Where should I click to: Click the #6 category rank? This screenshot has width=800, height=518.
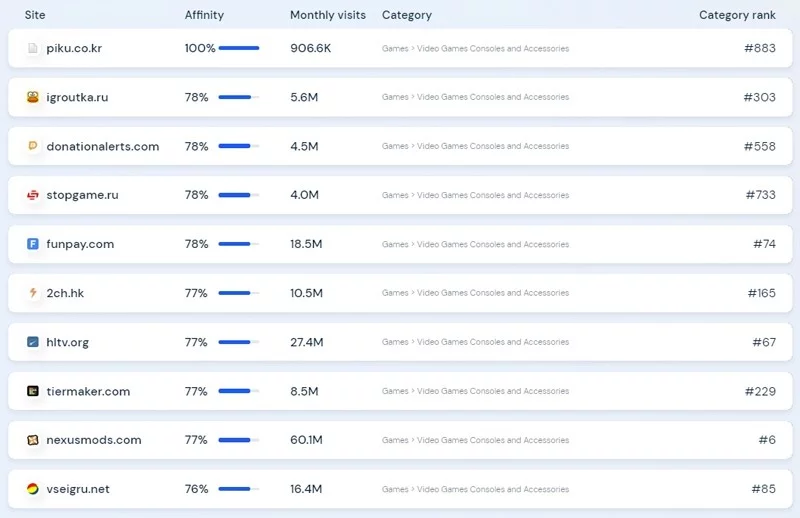pyautogui.click(x=767, y=440)
